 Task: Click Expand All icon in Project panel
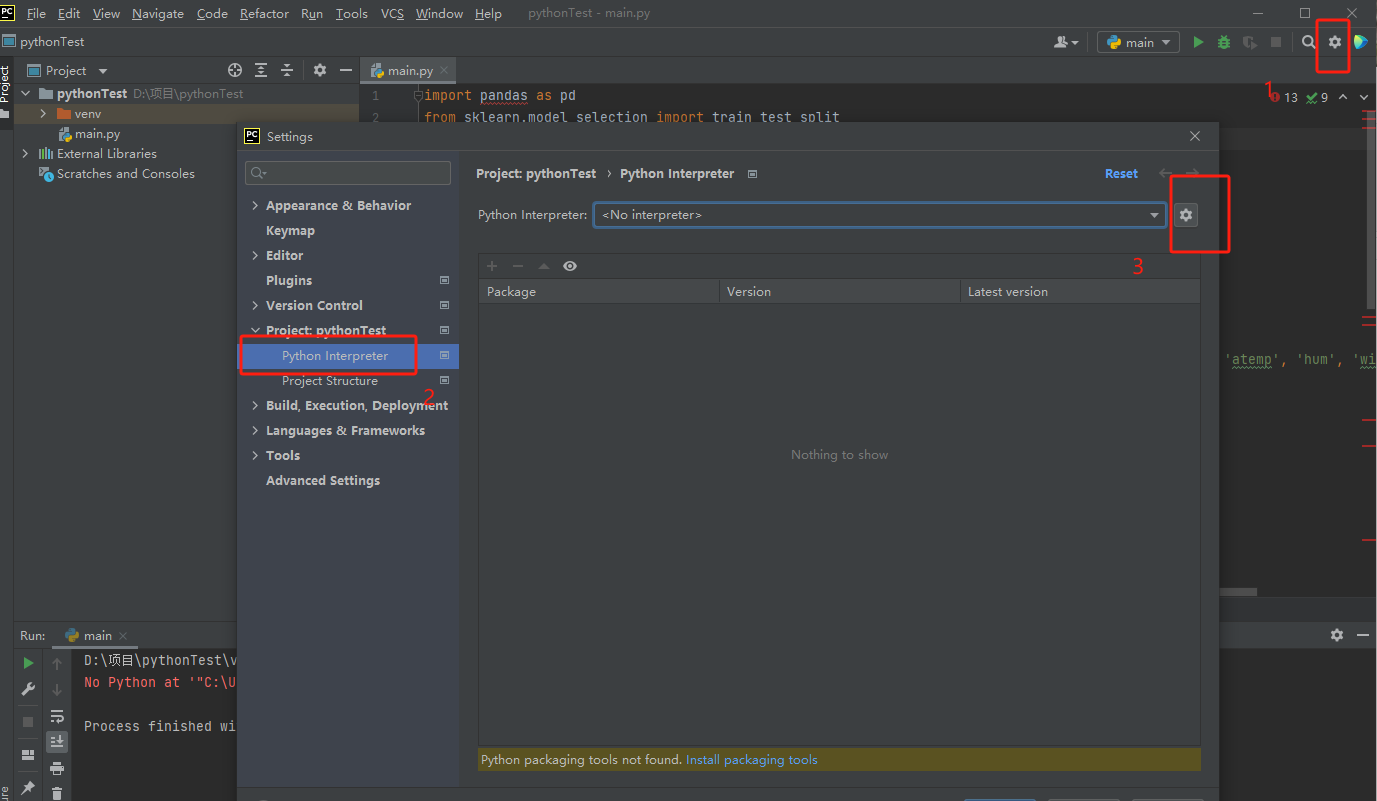(261, 70)
